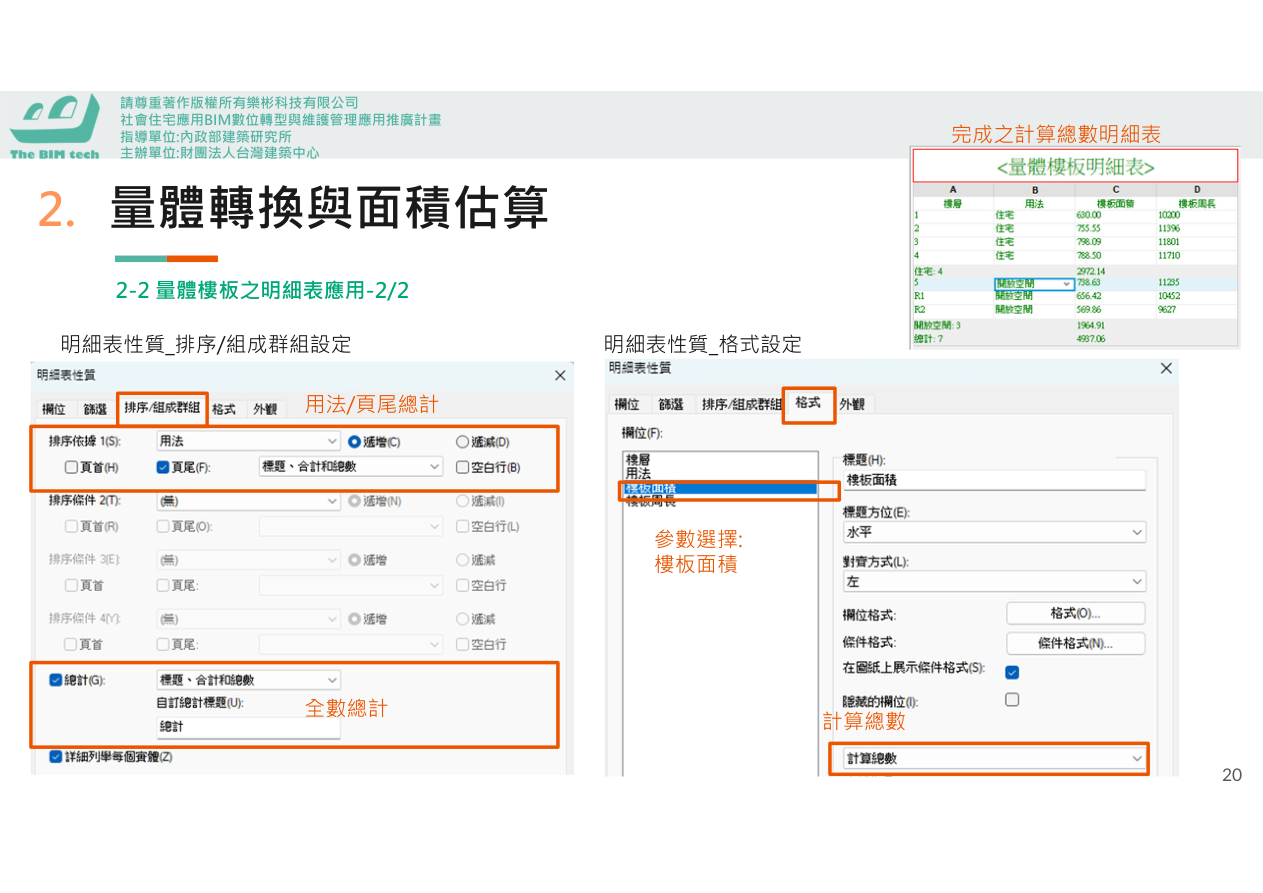Open the 計算總數 dropdown
Viewport: 1263px width, 893px height.
coord(994,759)
